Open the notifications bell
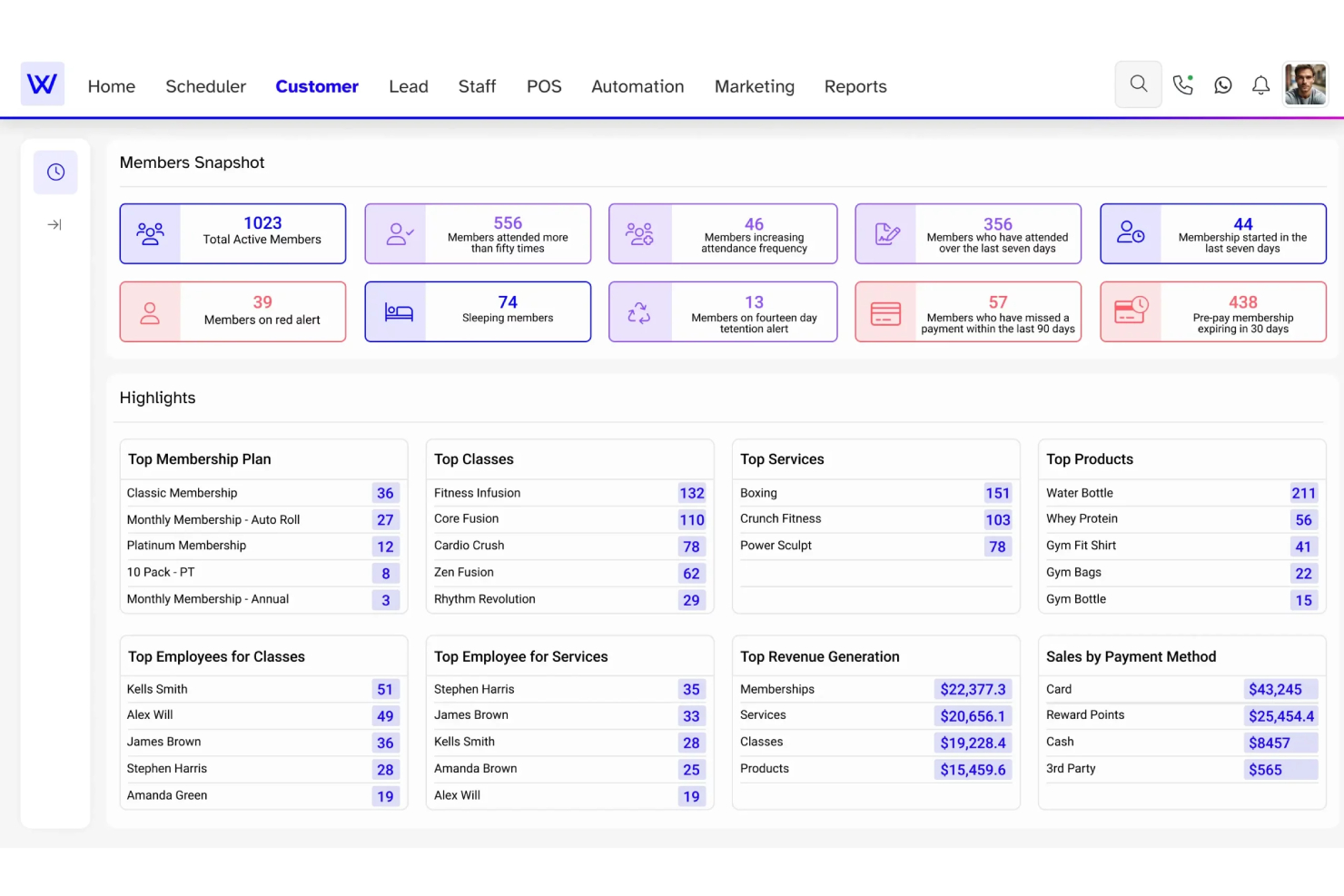1344x896 pixels. 1261,85
